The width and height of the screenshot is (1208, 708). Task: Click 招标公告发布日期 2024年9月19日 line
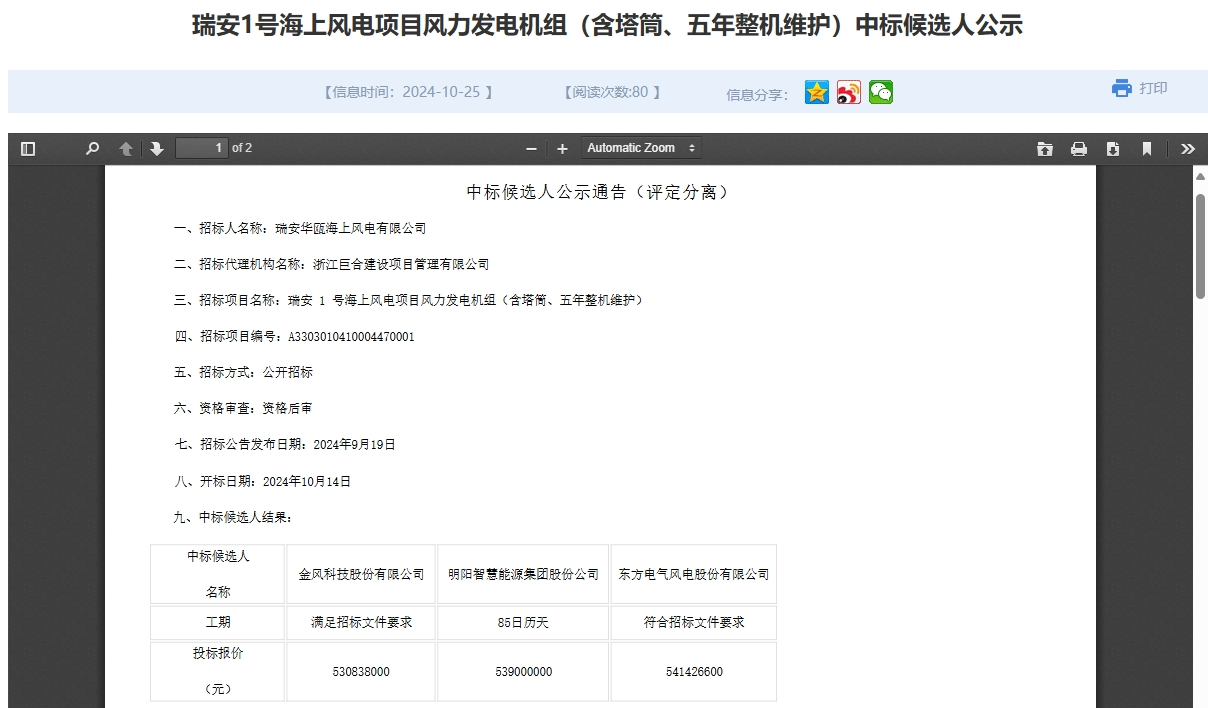pyautogui.click(x=285, y=444)
